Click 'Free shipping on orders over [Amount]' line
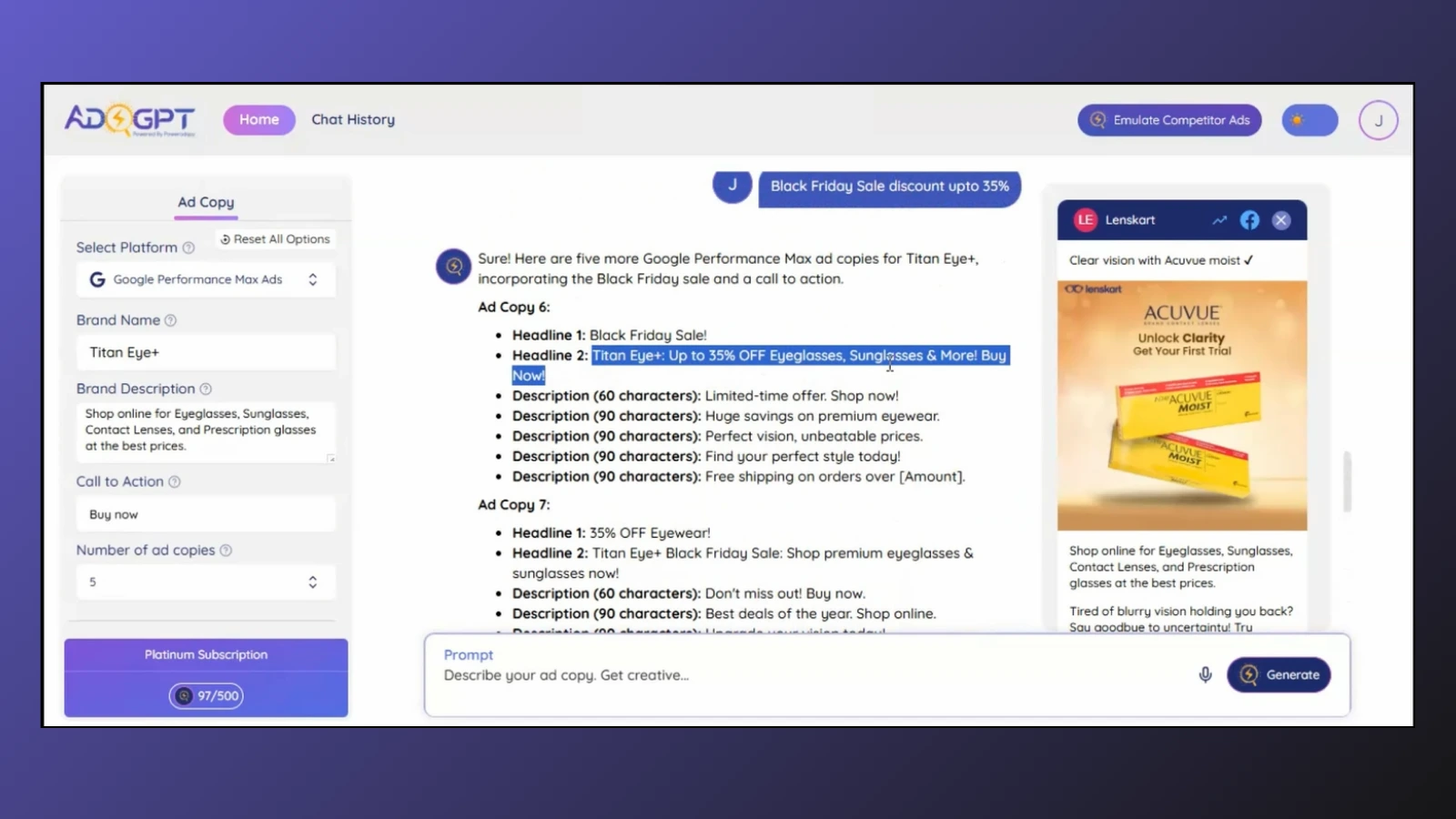 [x=738, y=477]
